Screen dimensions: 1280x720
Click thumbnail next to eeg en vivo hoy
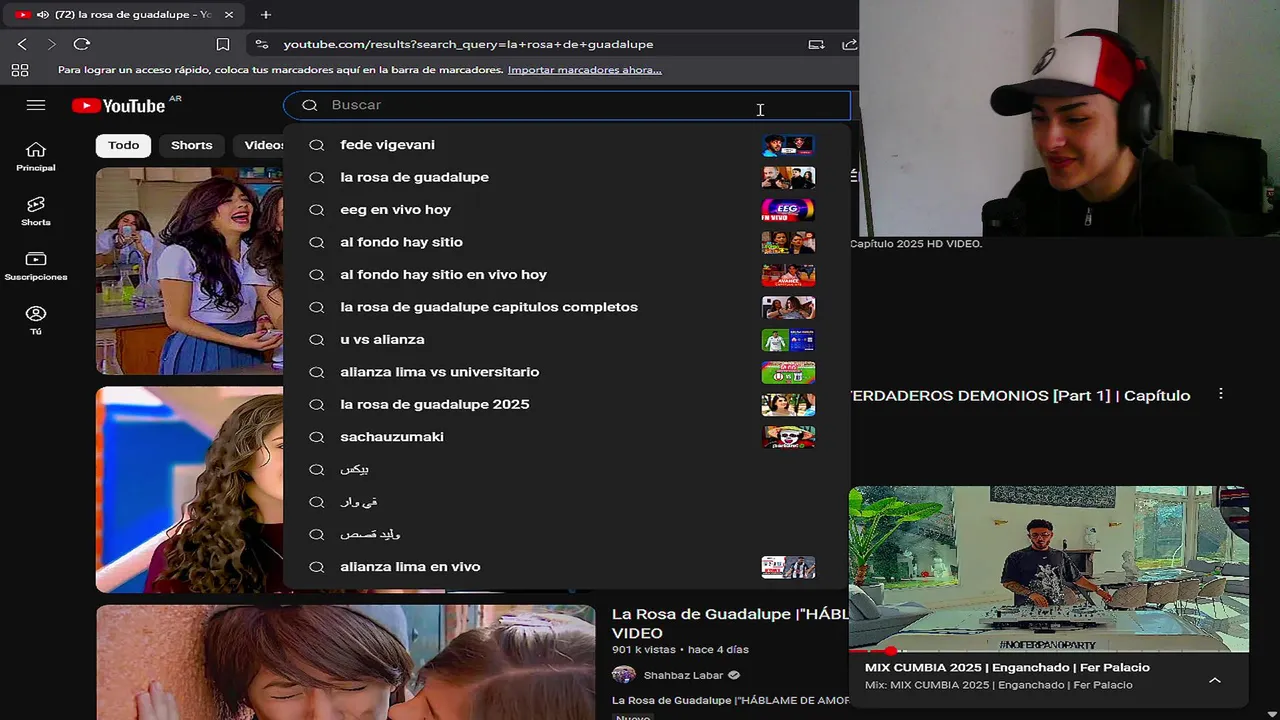click(x=788, y=210)
